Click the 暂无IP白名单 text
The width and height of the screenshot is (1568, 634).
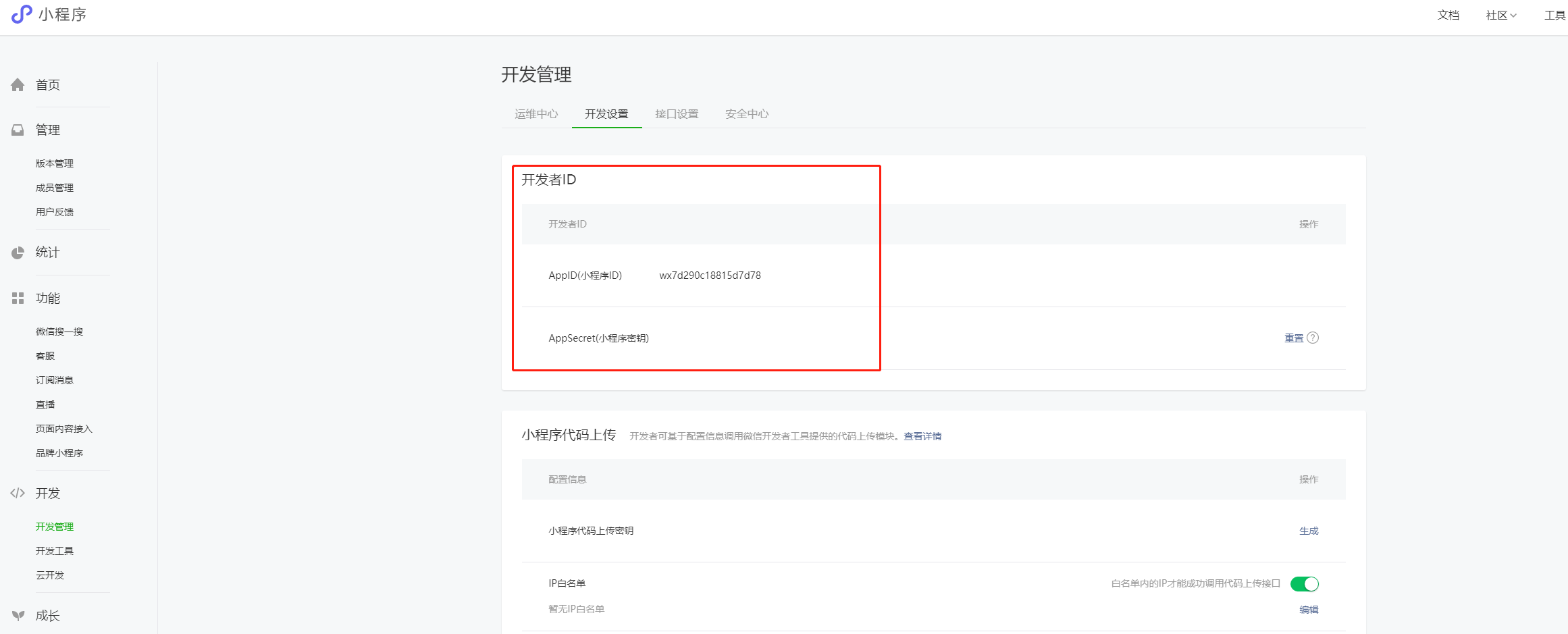[x=576, y=609]
